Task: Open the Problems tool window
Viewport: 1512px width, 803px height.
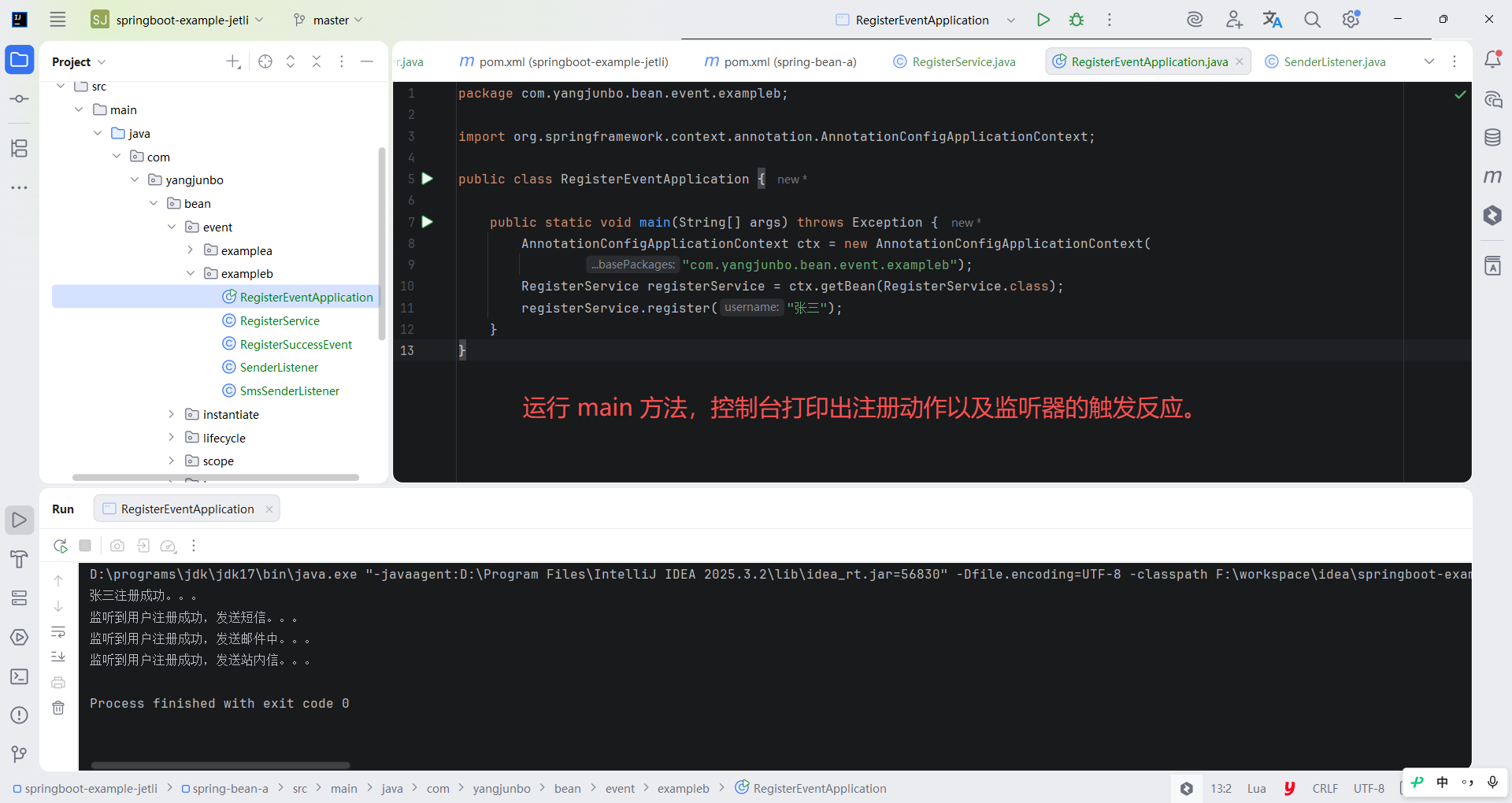Action: pos(20,715)
